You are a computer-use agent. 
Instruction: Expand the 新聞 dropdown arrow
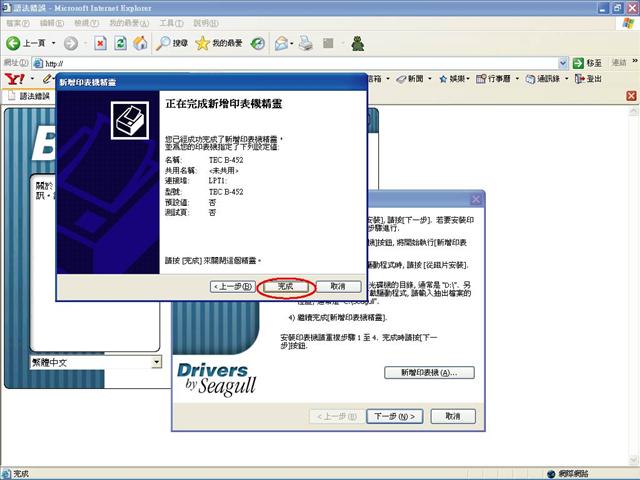pos(430,79)
